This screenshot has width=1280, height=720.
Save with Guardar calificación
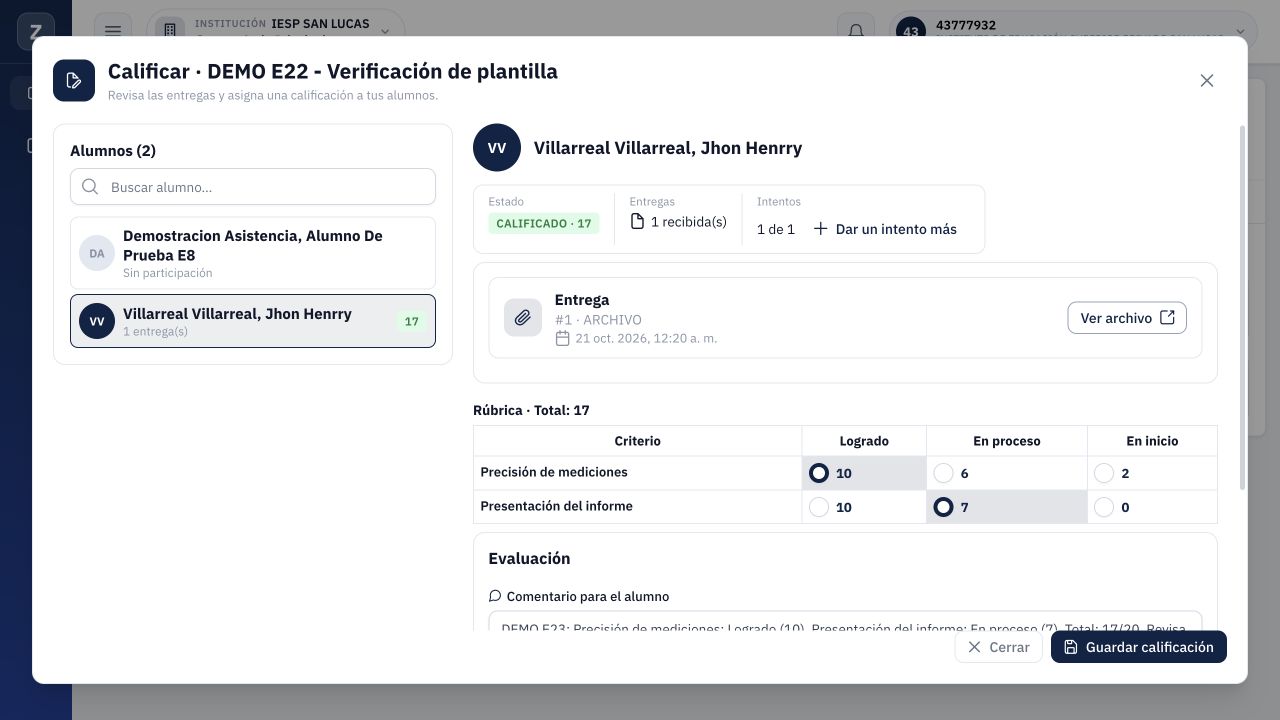pos(1139,647)
